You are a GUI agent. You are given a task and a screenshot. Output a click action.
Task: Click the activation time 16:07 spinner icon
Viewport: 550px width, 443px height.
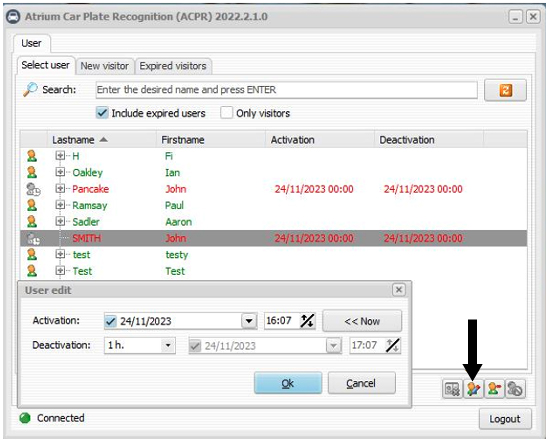307,321
